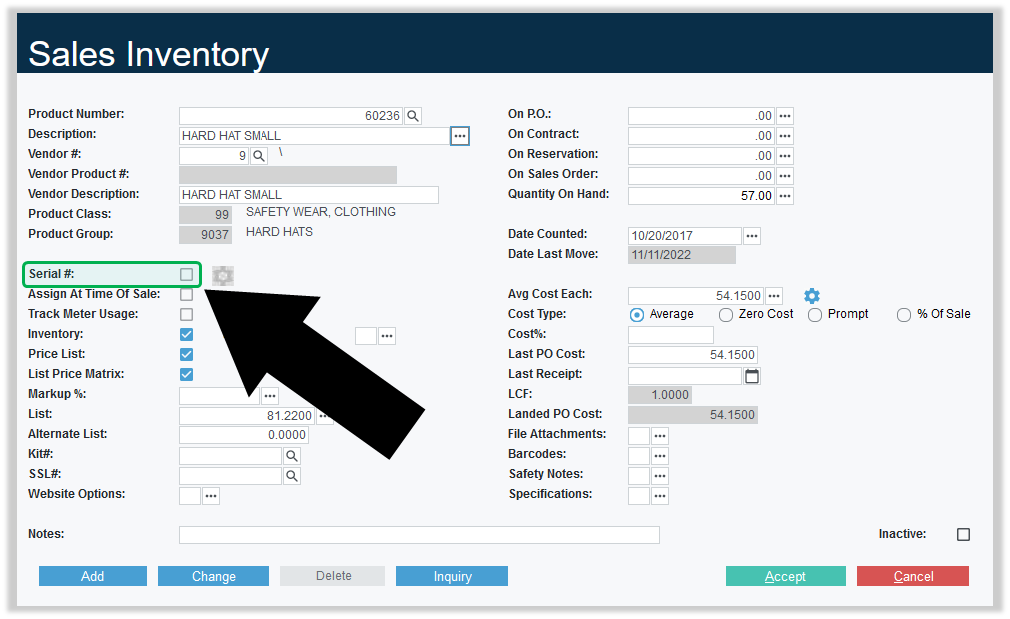Click the Product Group value 9037

click(205, 234)
